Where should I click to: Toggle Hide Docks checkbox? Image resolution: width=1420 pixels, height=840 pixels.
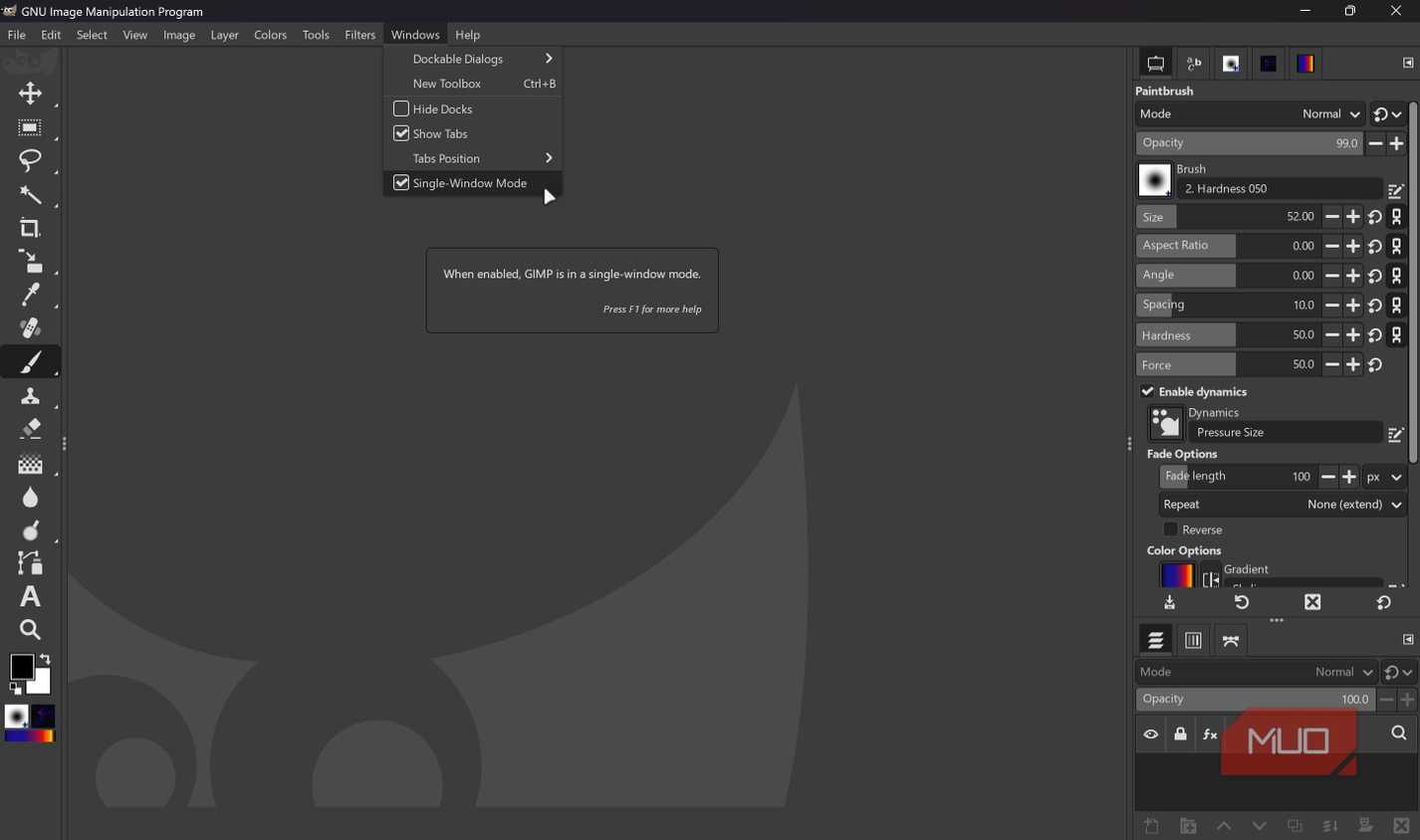point(401,108)
